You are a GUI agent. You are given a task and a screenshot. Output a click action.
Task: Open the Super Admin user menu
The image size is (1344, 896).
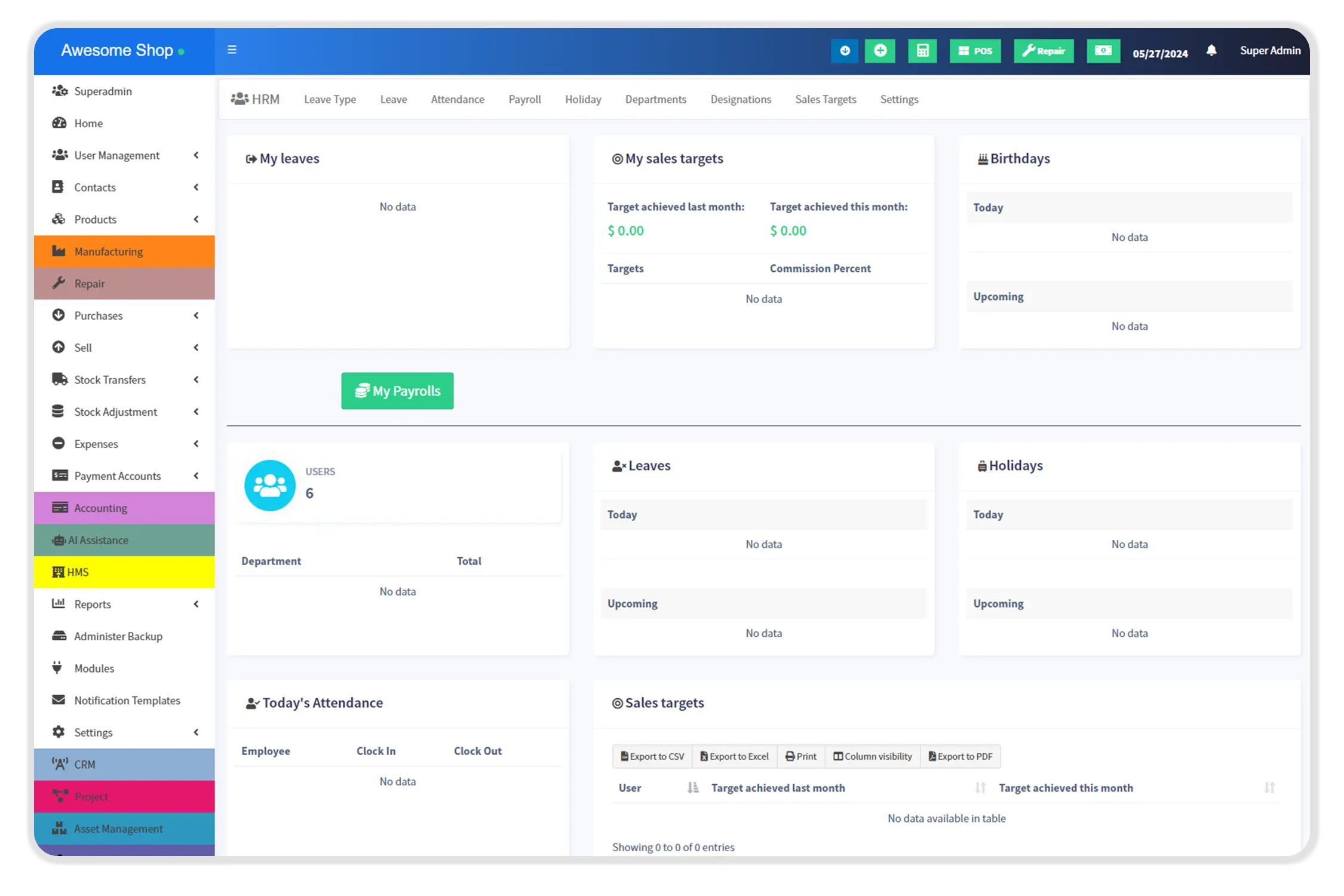pyautogui.click(x=1270, y=51)
